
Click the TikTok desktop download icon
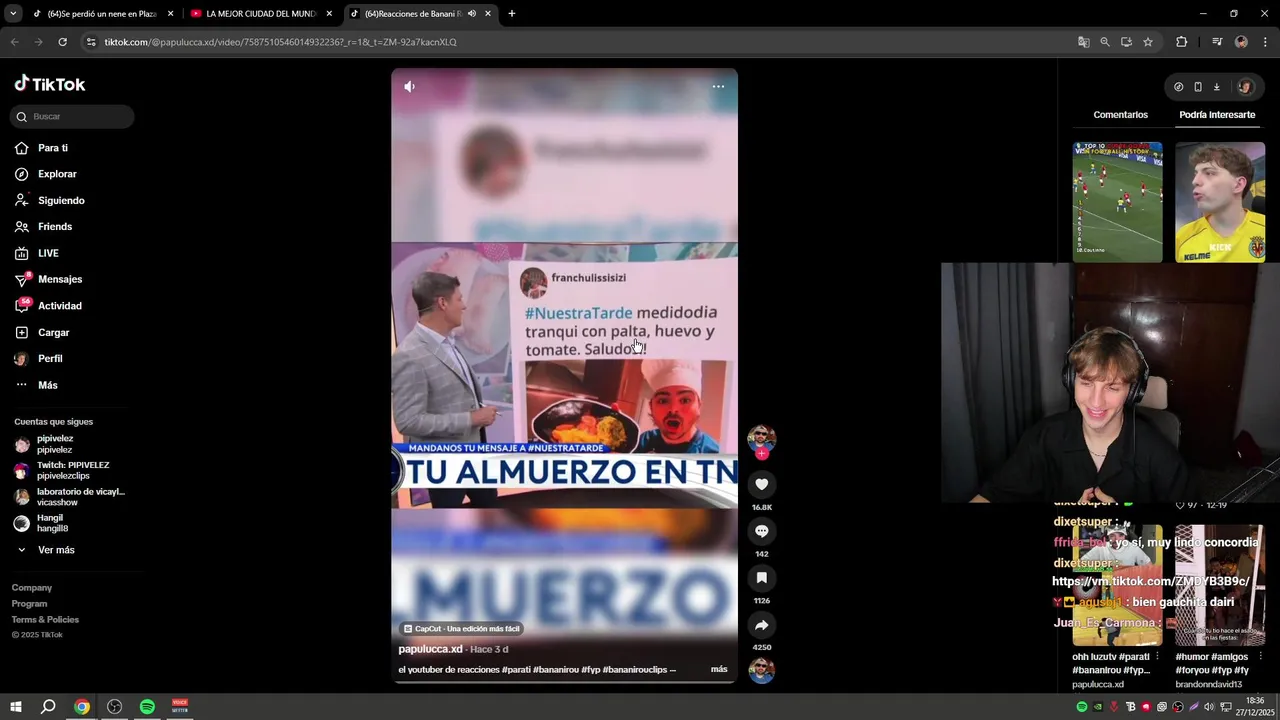[1216, 87]
